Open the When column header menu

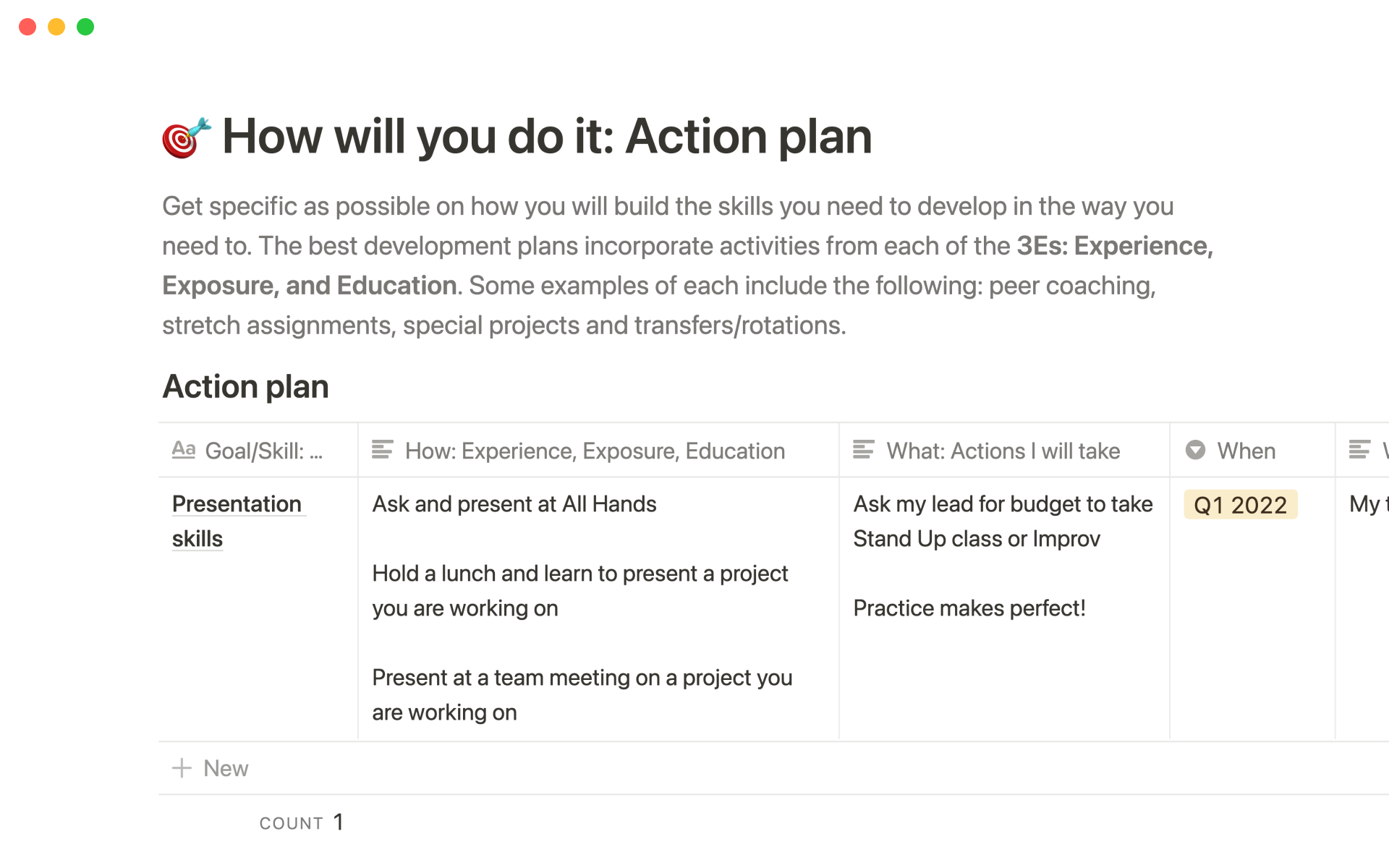coord(1246,451)
